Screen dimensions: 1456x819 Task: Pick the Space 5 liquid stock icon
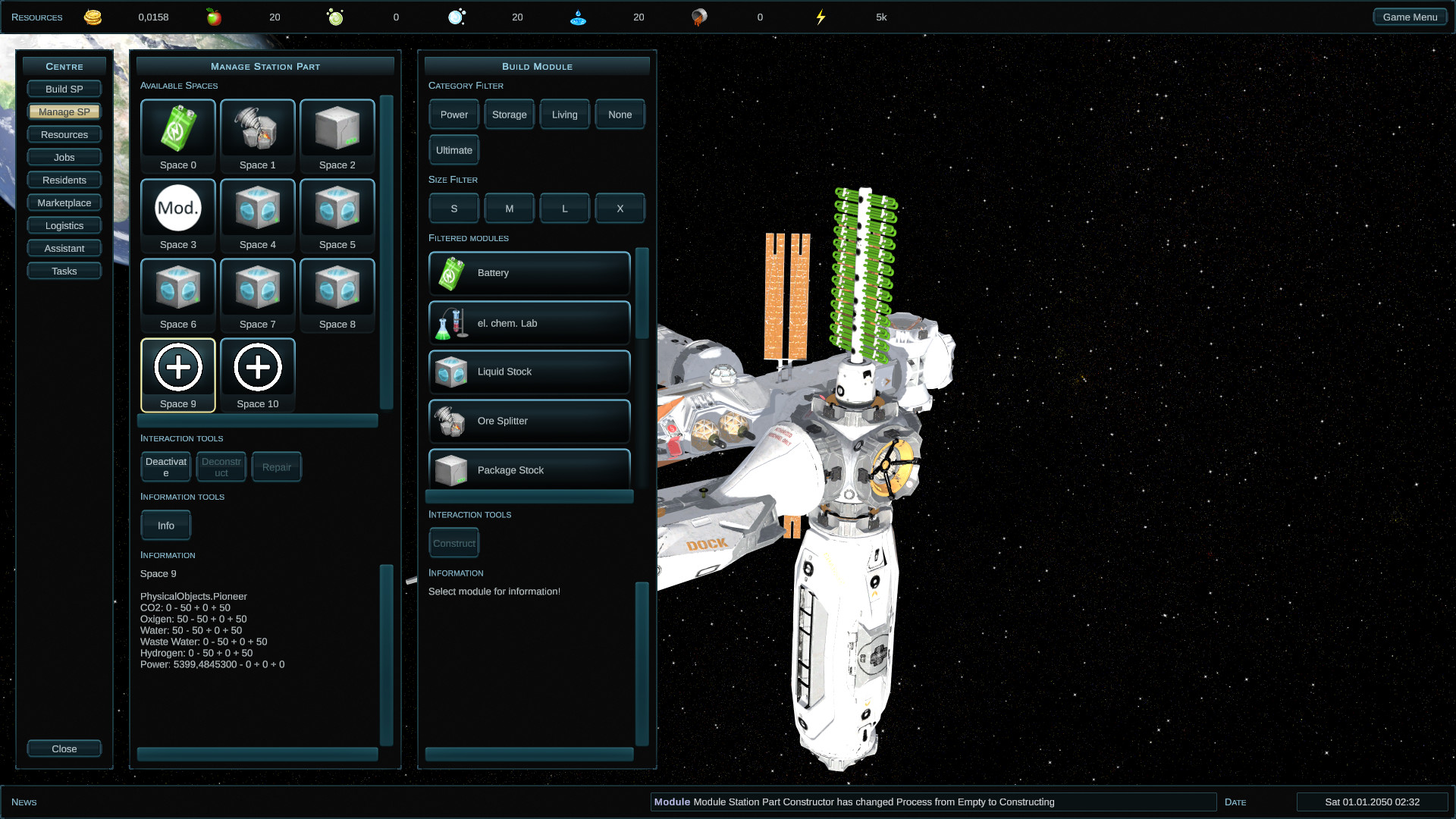[x=337, y=209]
